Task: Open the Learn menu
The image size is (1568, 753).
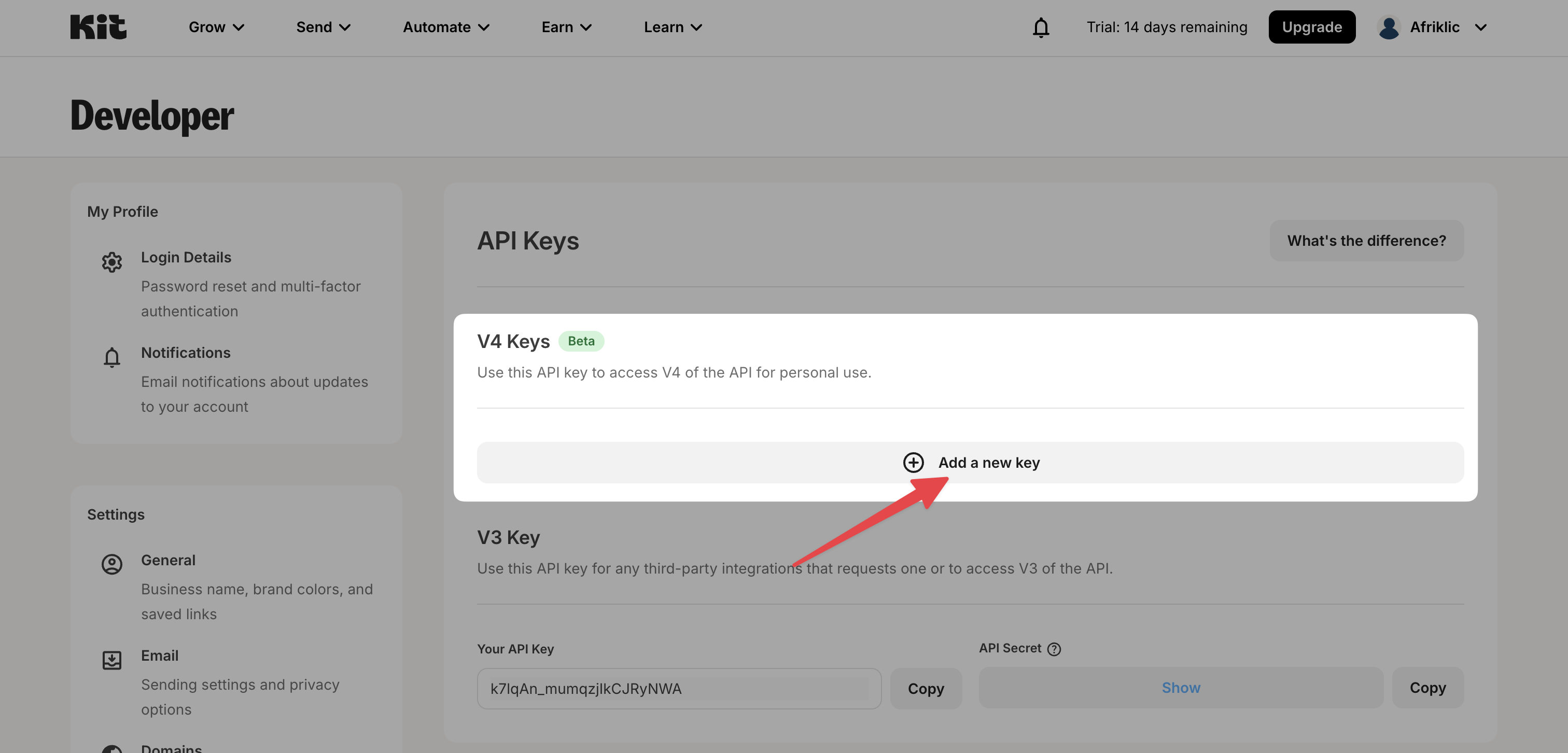Action: (673, 27)
